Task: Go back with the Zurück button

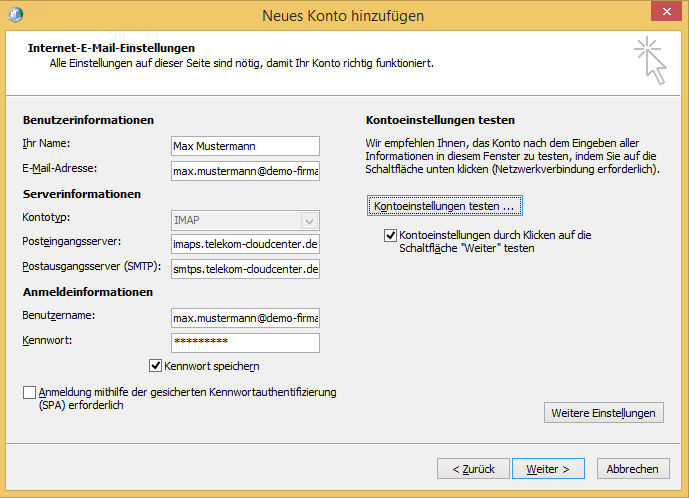Action: pos(472,468)
